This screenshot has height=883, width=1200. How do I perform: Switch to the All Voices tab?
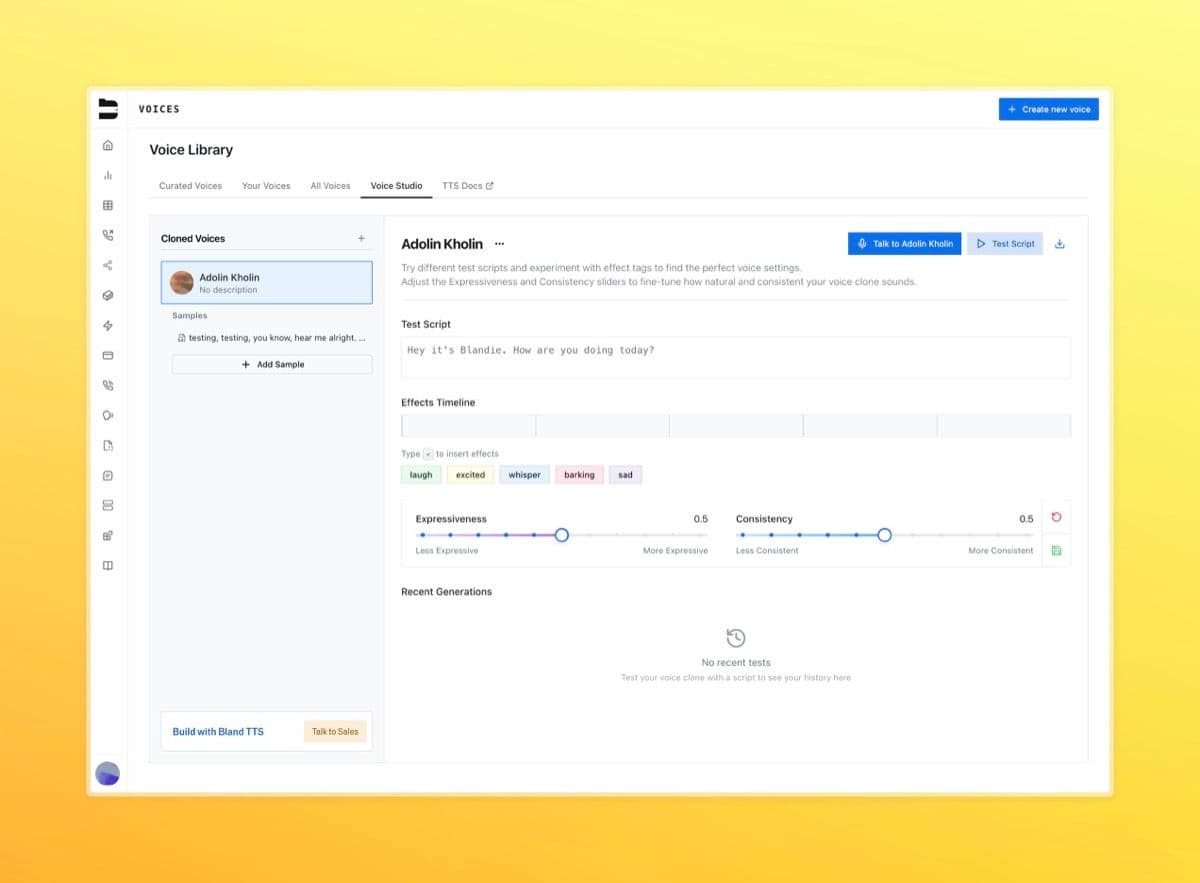click(330, 186)
